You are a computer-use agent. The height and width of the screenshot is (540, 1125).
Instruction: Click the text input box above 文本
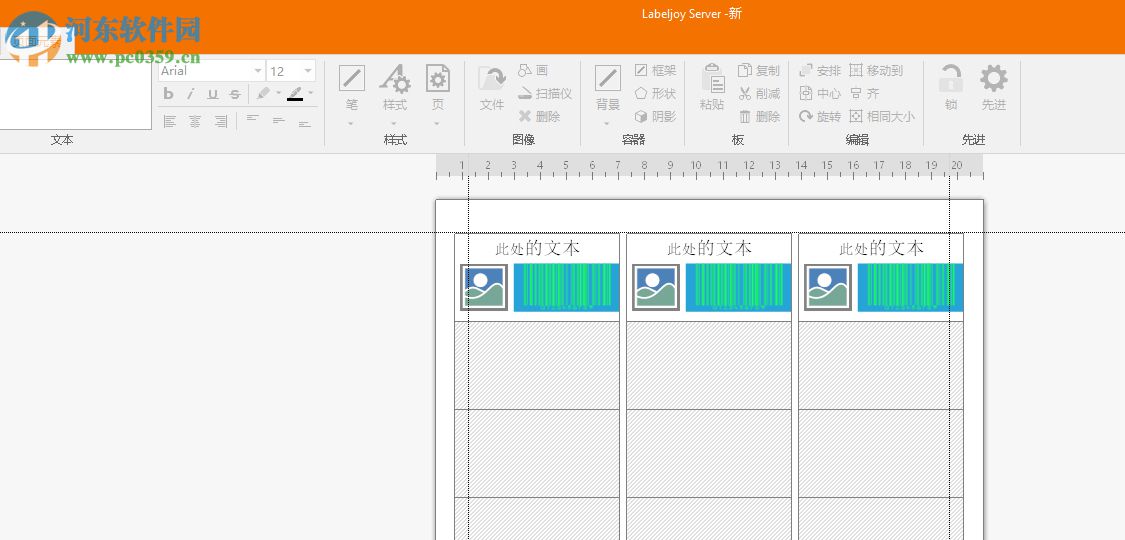click(75, 94)
